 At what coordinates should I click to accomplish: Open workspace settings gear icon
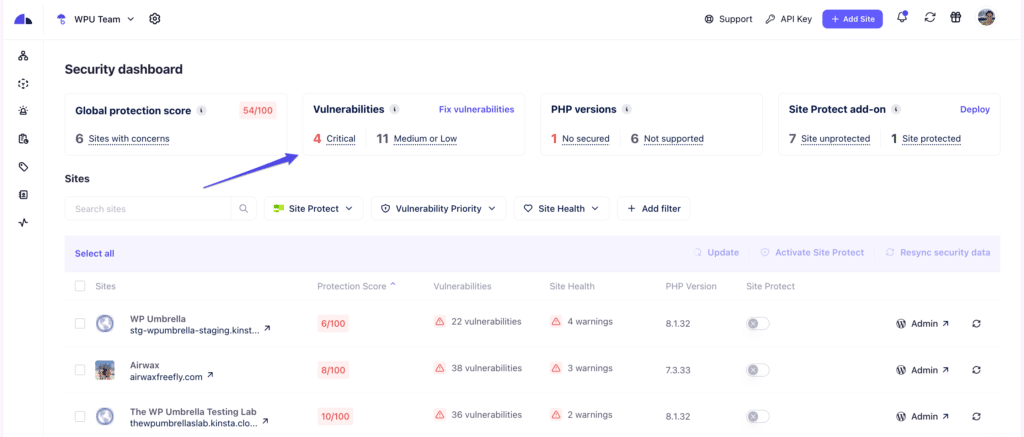click(x=155, y=19)
